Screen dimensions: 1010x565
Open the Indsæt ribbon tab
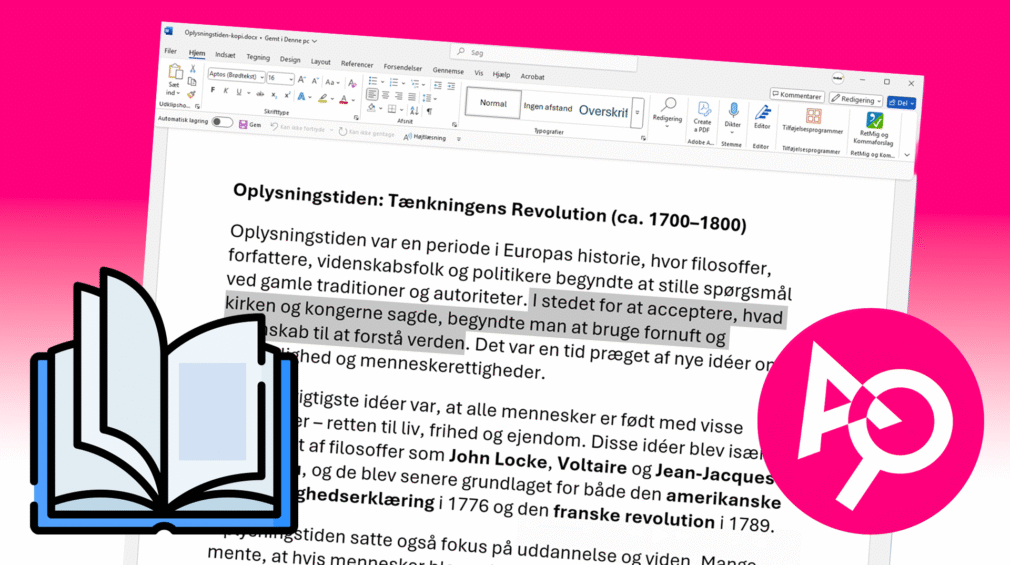225,56
